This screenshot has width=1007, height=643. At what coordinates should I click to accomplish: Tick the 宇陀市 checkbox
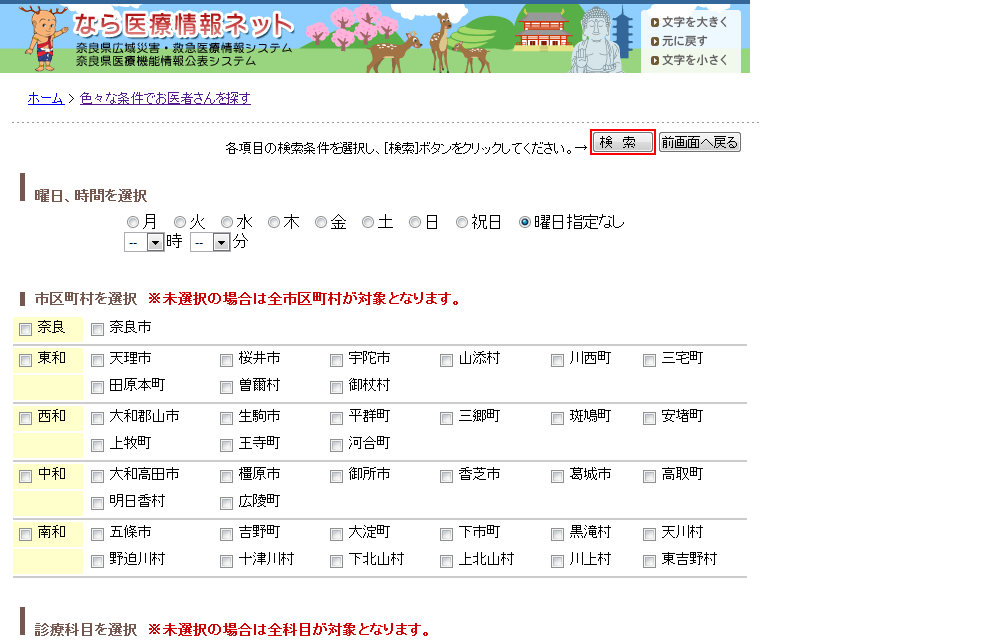coord(337,360)
